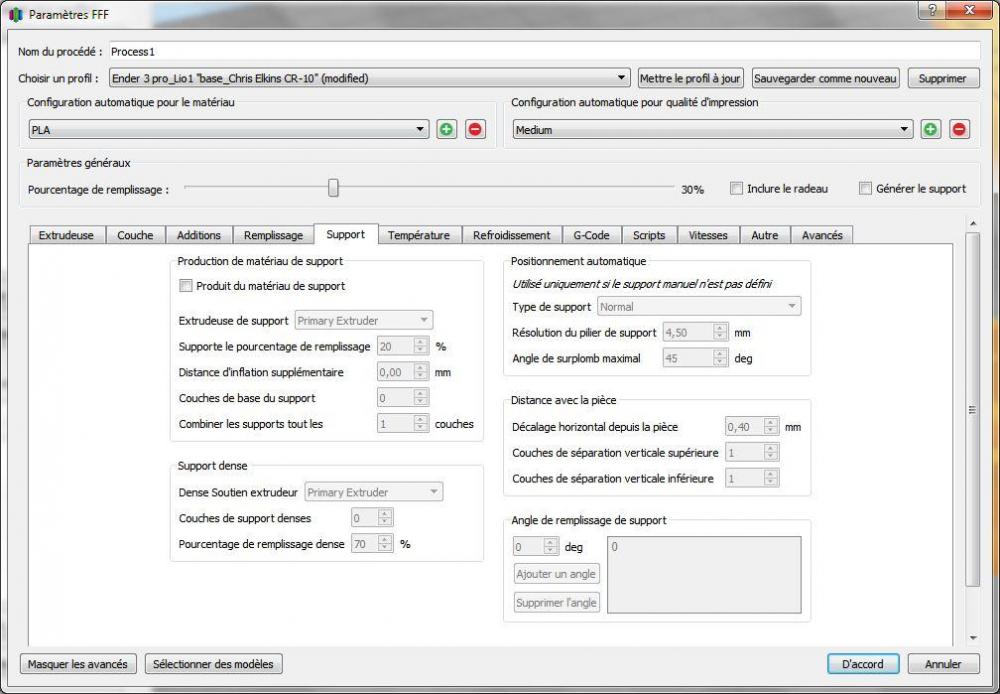Click the vertical scrollbar of the settings panel

click(973, 410)
